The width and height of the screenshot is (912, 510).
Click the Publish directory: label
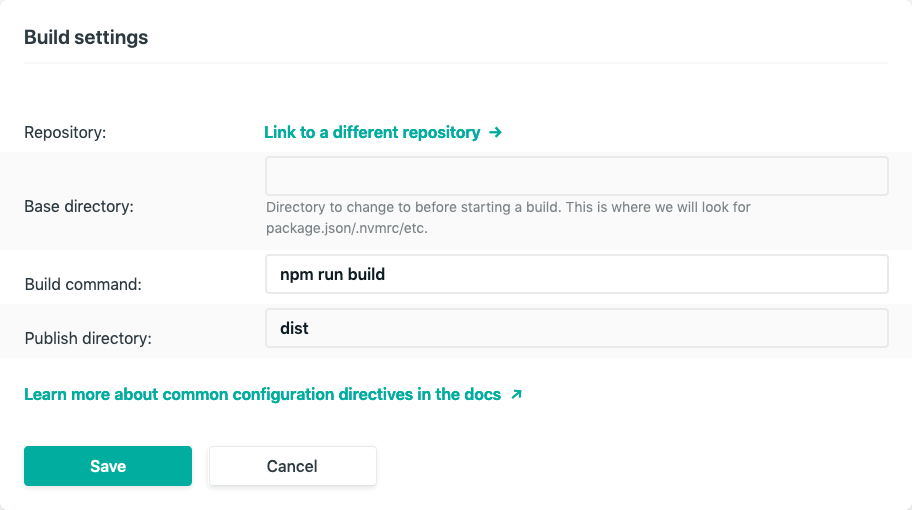(x=88, y=338)
